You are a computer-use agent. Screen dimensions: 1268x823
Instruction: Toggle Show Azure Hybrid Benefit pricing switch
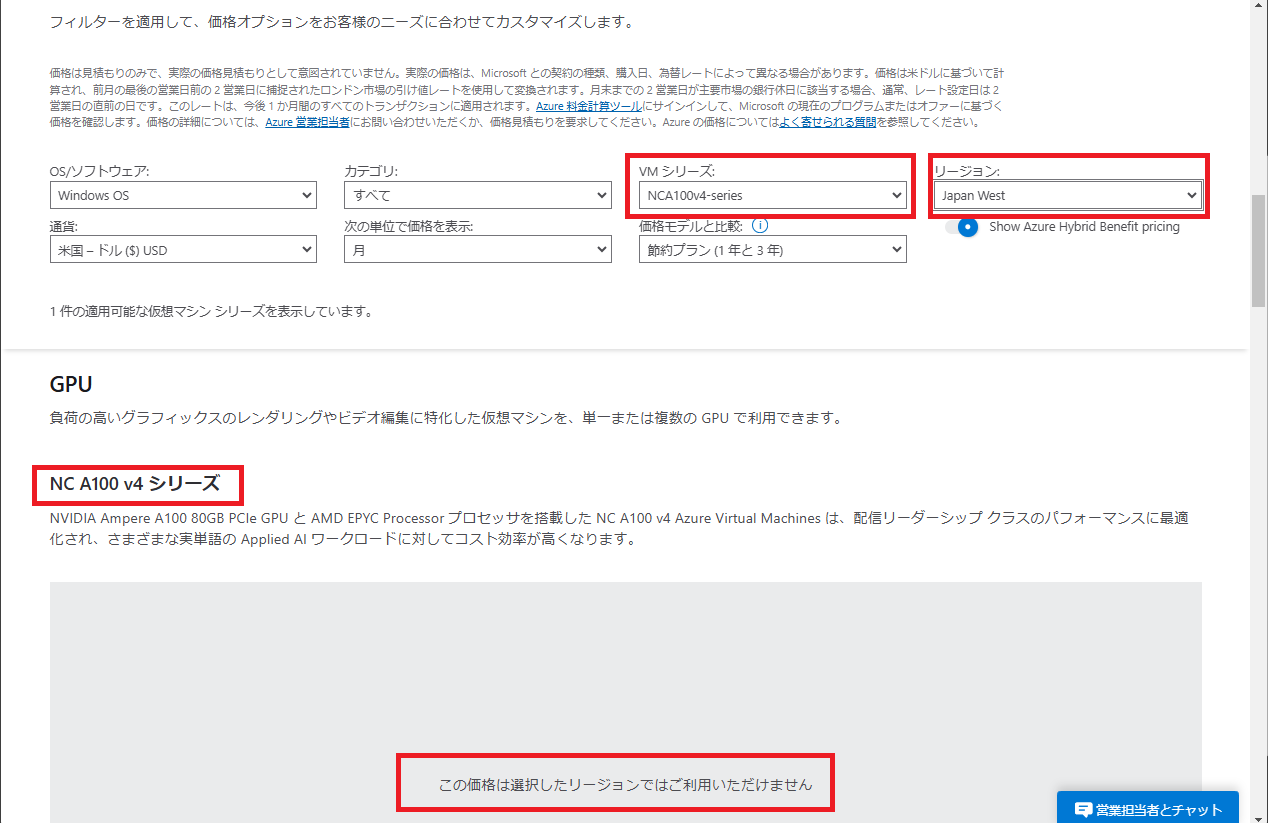click(961, 226)
